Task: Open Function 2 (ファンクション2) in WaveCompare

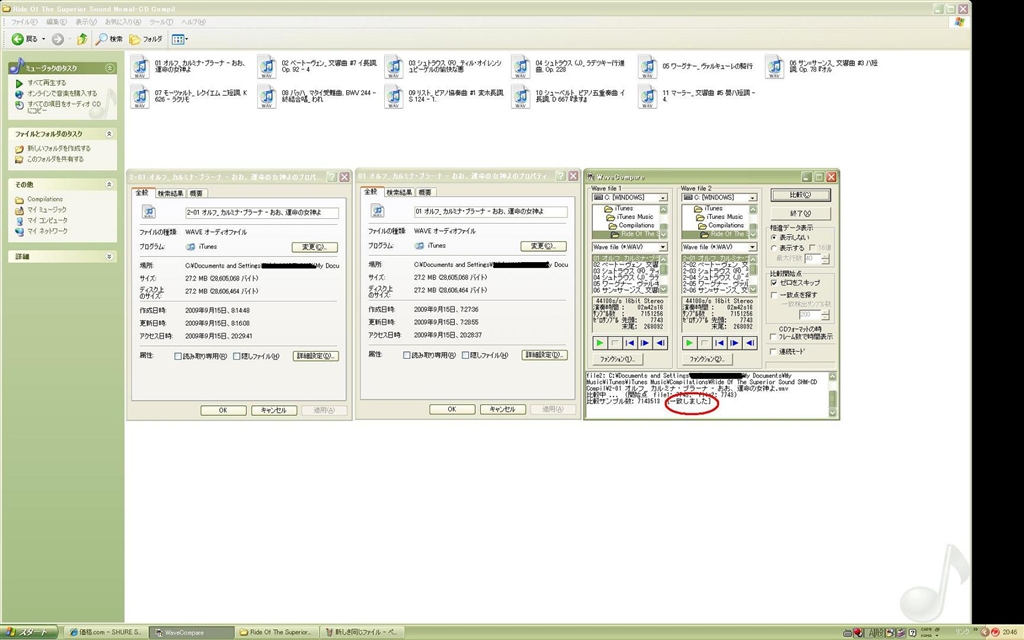Action: [x=707, y=359]
